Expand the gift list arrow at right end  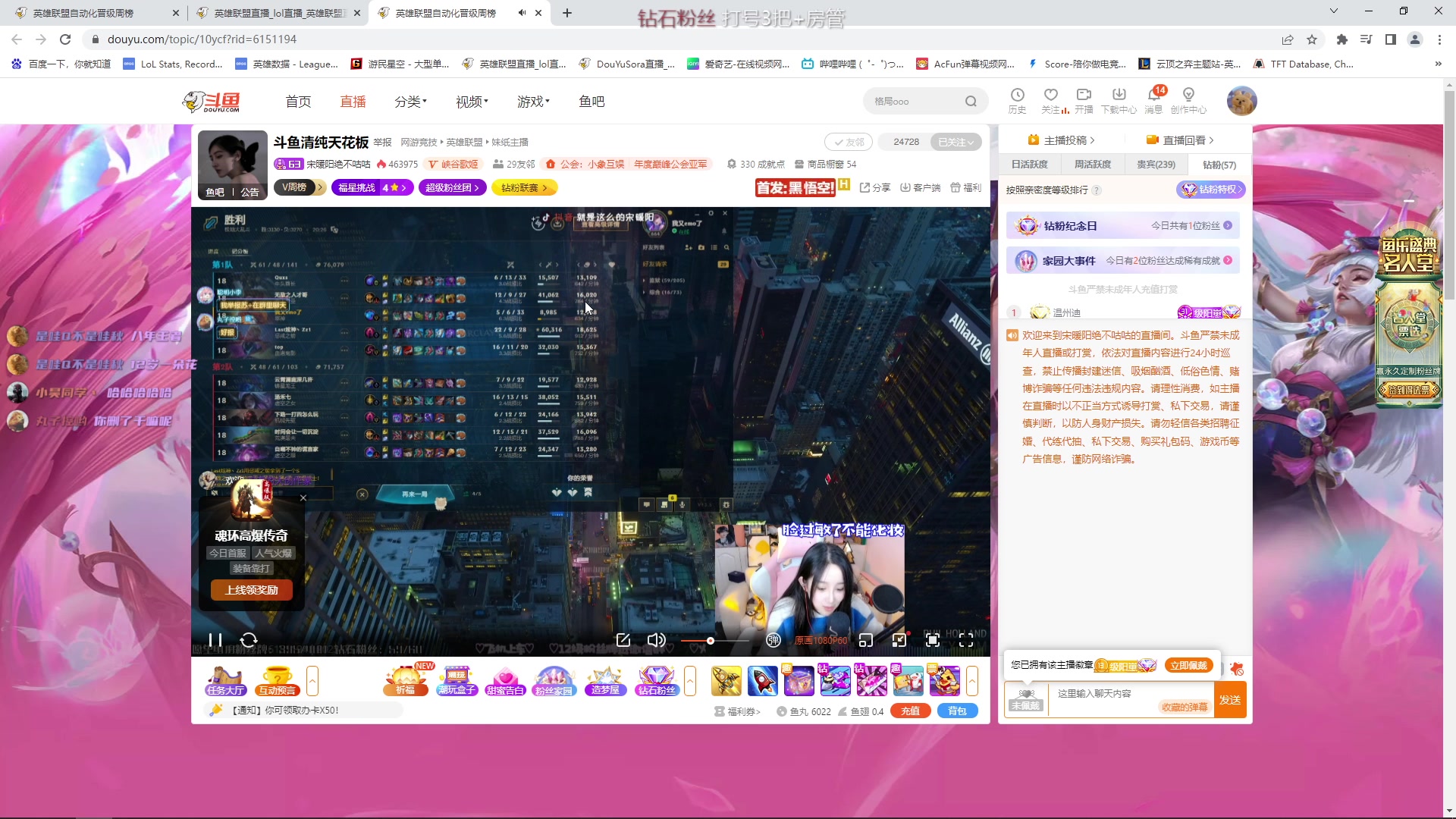972,680
